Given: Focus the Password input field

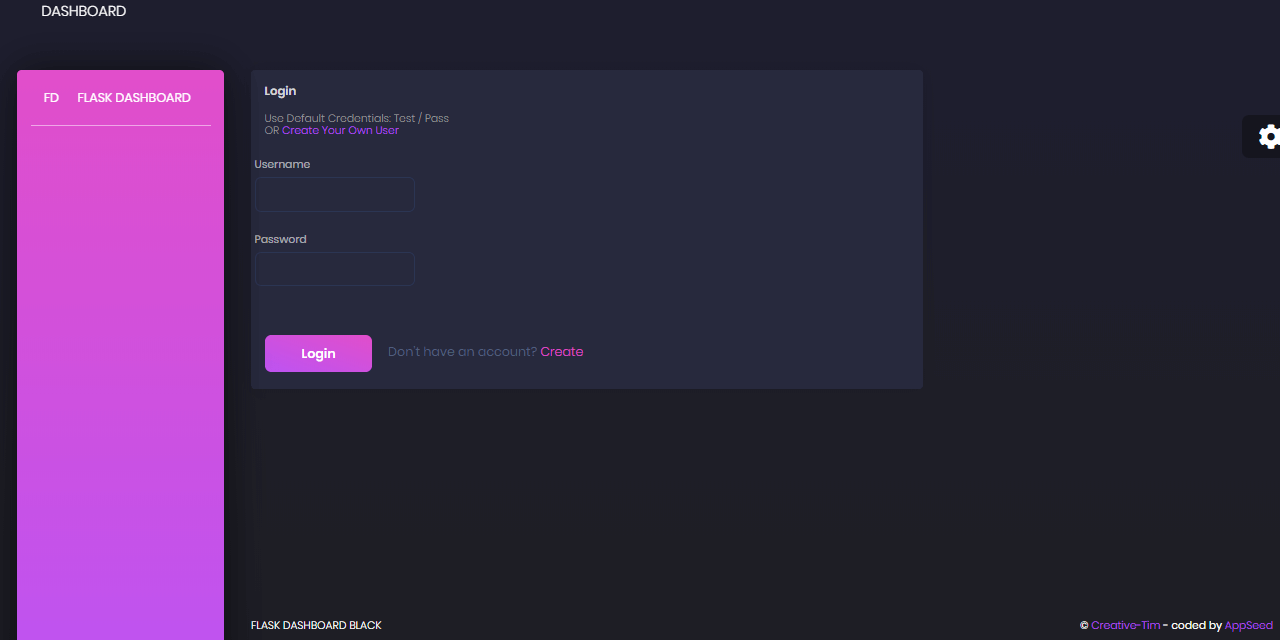Looking at the screenshot, I should tap(334, 270).
